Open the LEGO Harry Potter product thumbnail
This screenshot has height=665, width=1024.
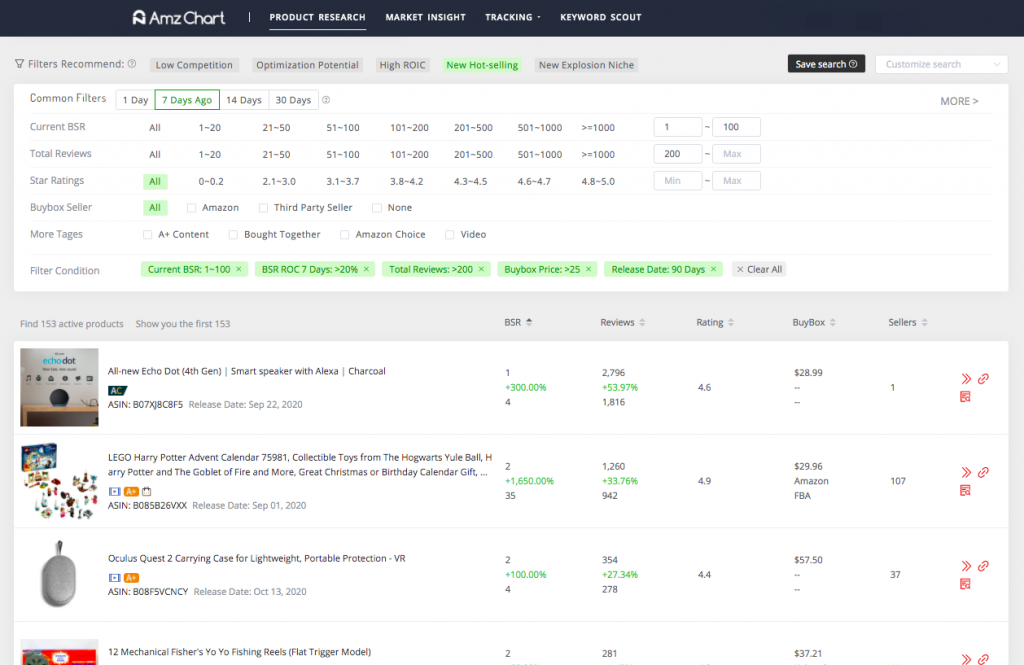59,481
